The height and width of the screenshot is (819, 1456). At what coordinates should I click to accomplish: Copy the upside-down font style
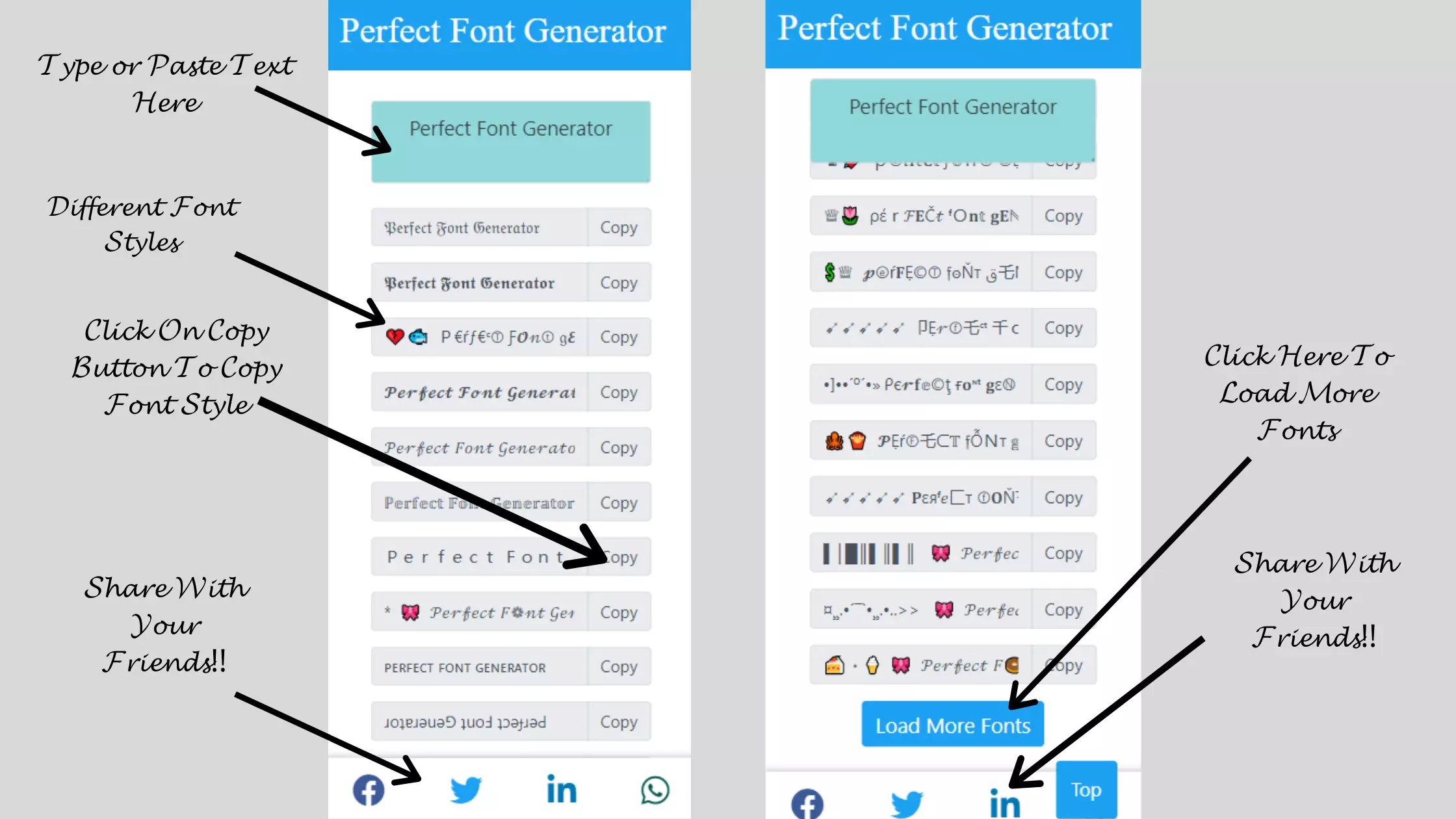tap(618, 721)
